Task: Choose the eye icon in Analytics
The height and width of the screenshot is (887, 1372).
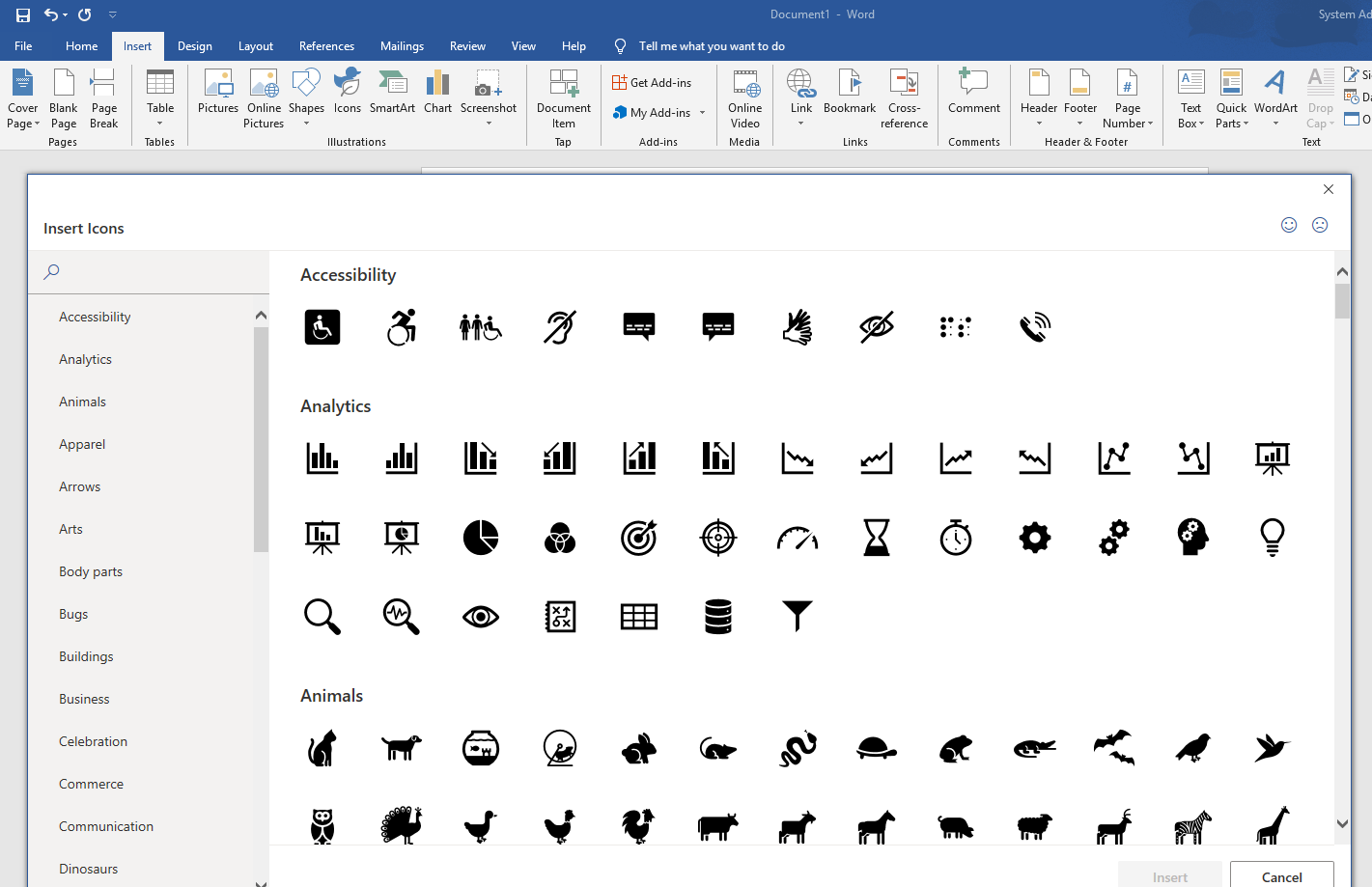Action: 481,617
